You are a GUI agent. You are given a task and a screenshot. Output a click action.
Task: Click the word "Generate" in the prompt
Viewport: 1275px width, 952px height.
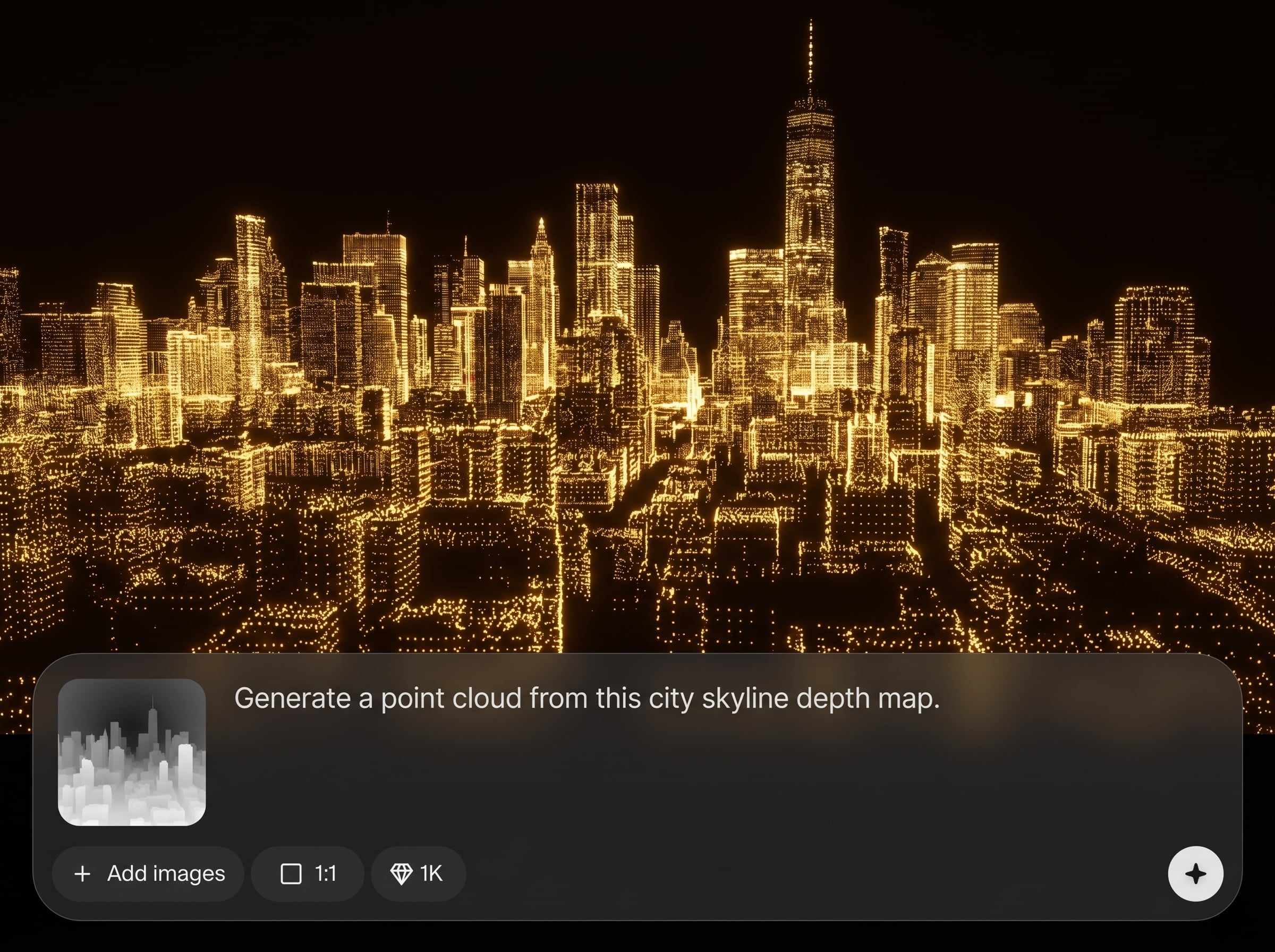292,699
